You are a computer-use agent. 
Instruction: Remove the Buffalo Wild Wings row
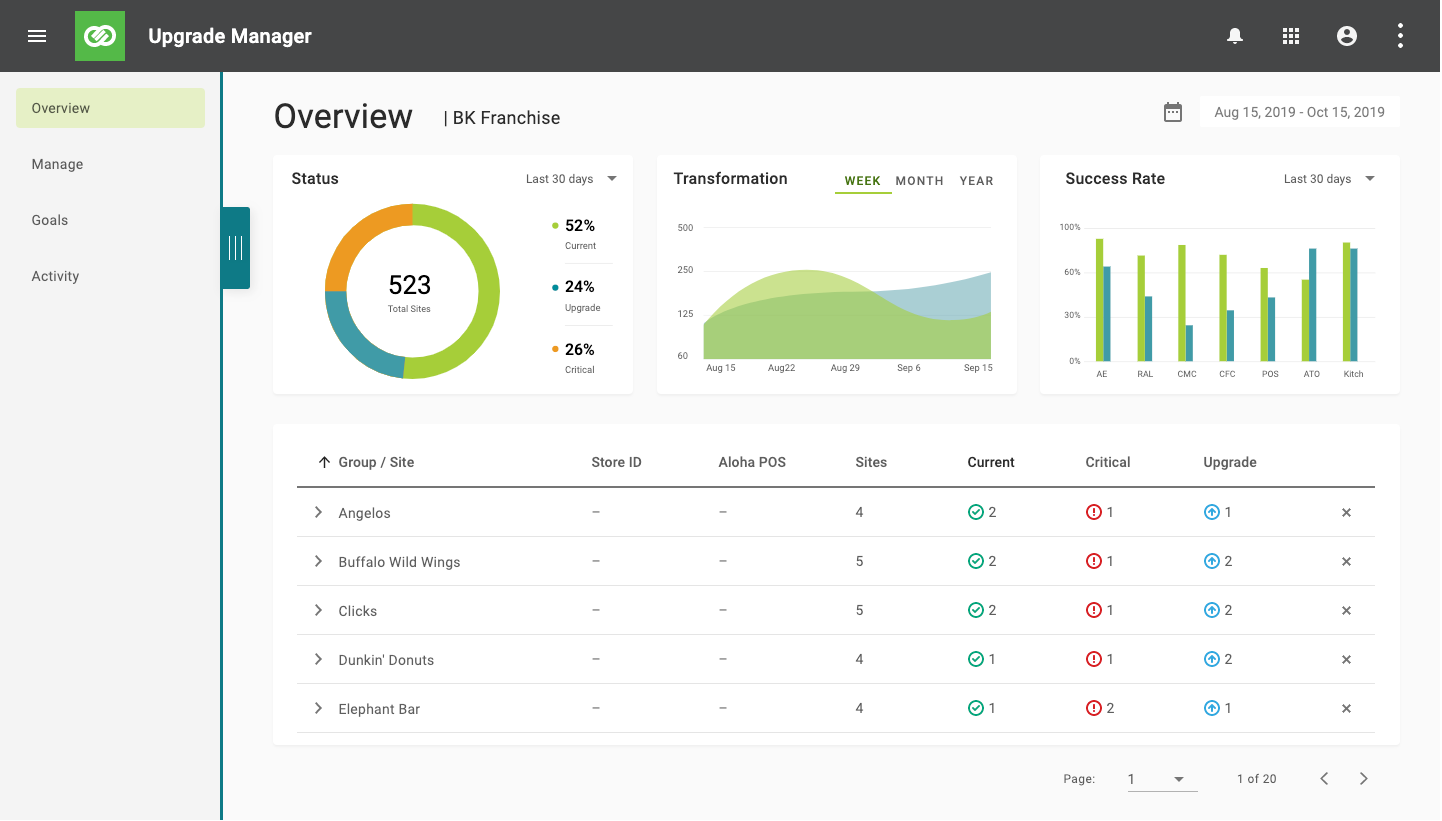[x=1346, y=562]
